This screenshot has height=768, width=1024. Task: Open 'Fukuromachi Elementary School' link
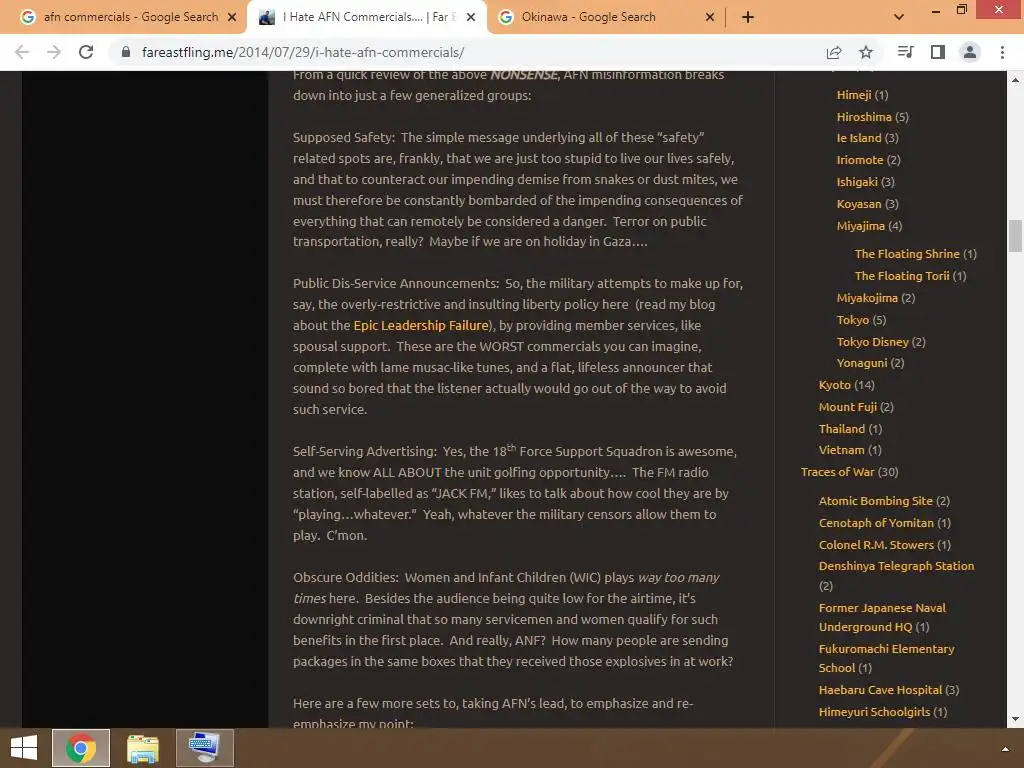pyautogui.click(x=887, y=658)
